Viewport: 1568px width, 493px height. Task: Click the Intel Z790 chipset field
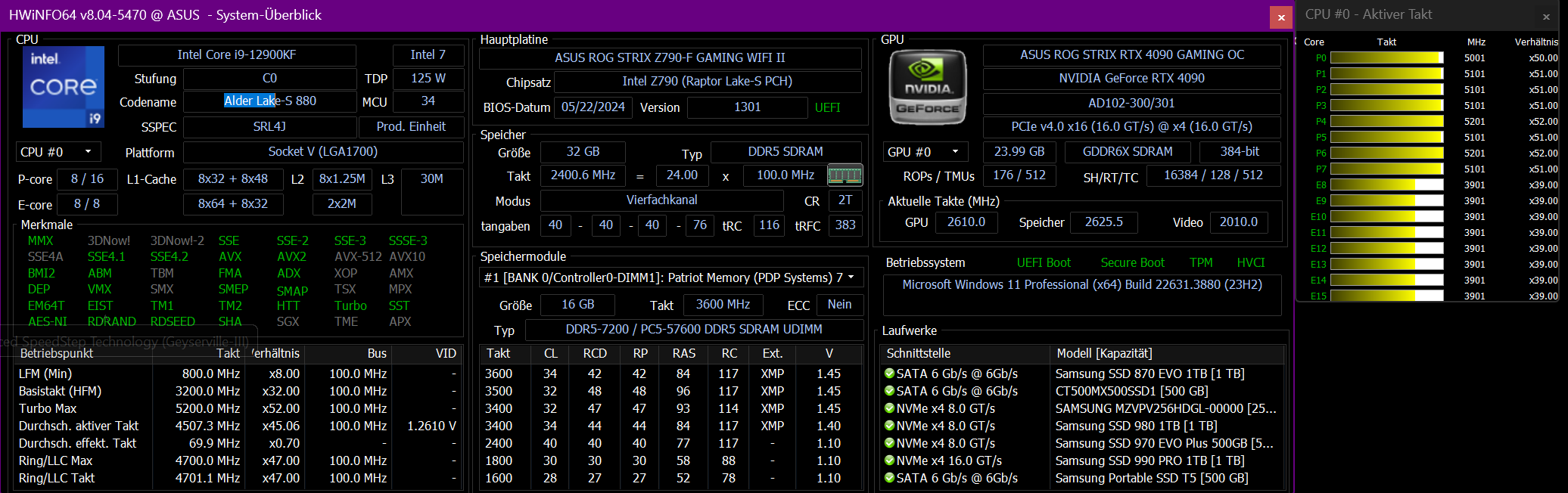point(708,82)
